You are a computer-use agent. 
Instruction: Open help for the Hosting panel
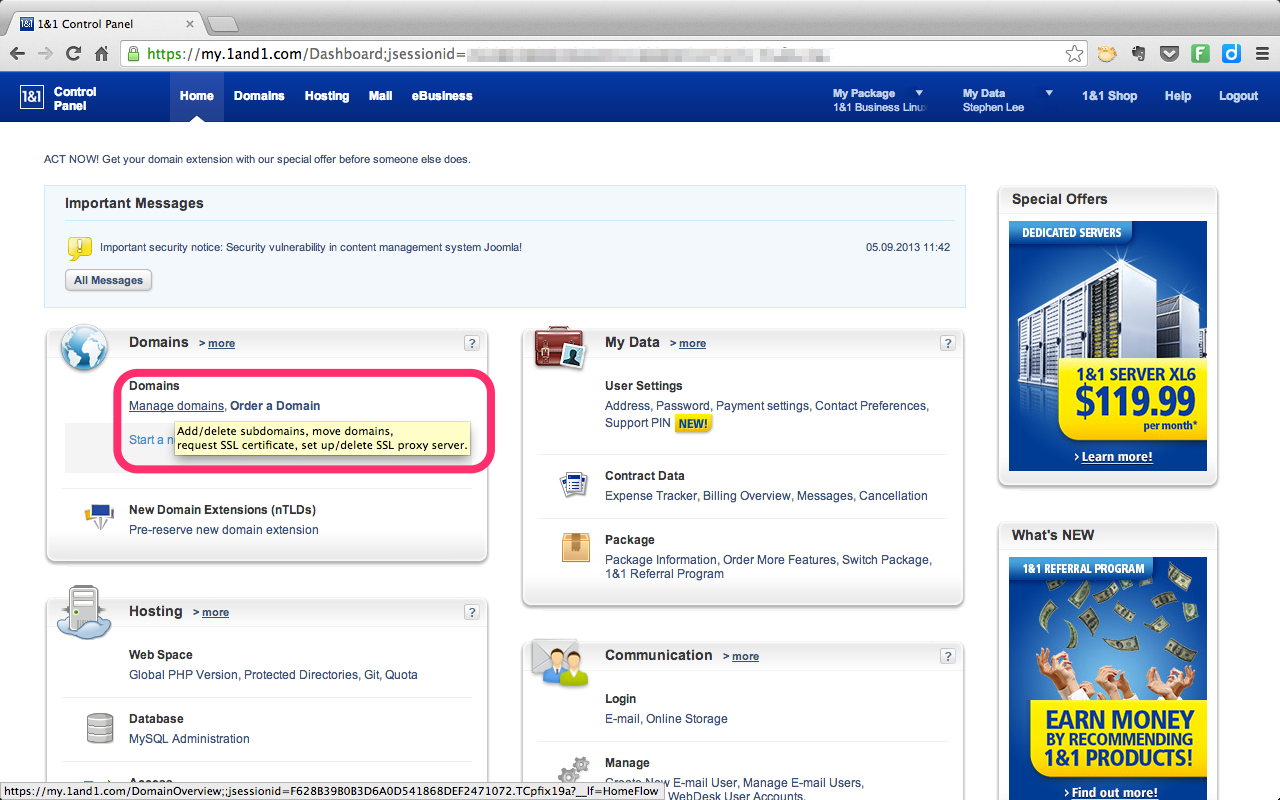coord(472,612)
